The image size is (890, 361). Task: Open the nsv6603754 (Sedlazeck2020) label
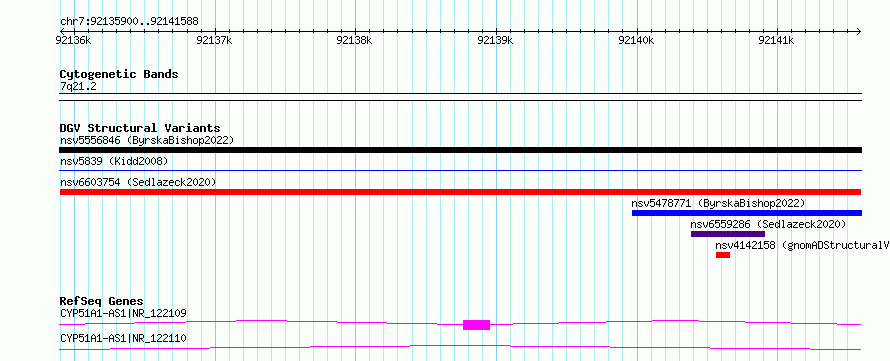(x=138, y=182)
